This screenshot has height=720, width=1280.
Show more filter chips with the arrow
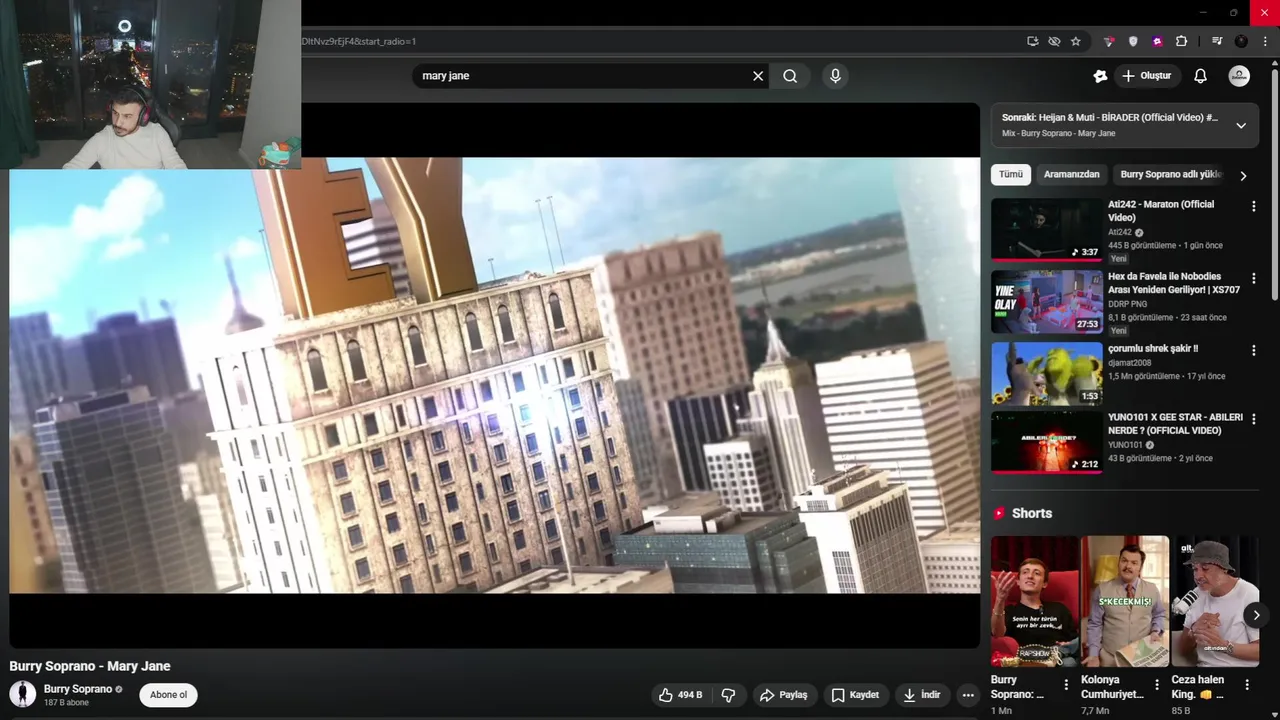(1243, 175)
